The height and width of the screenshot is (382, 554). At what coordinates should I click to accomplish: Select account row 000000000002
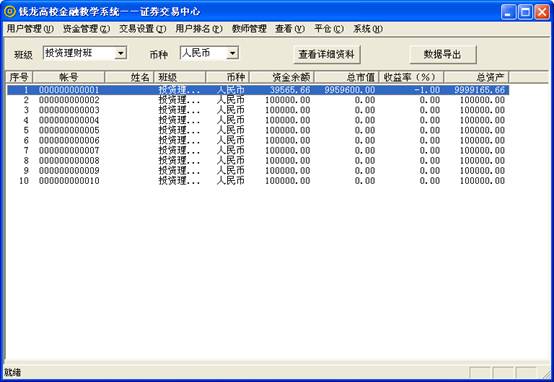pos(258,100)
